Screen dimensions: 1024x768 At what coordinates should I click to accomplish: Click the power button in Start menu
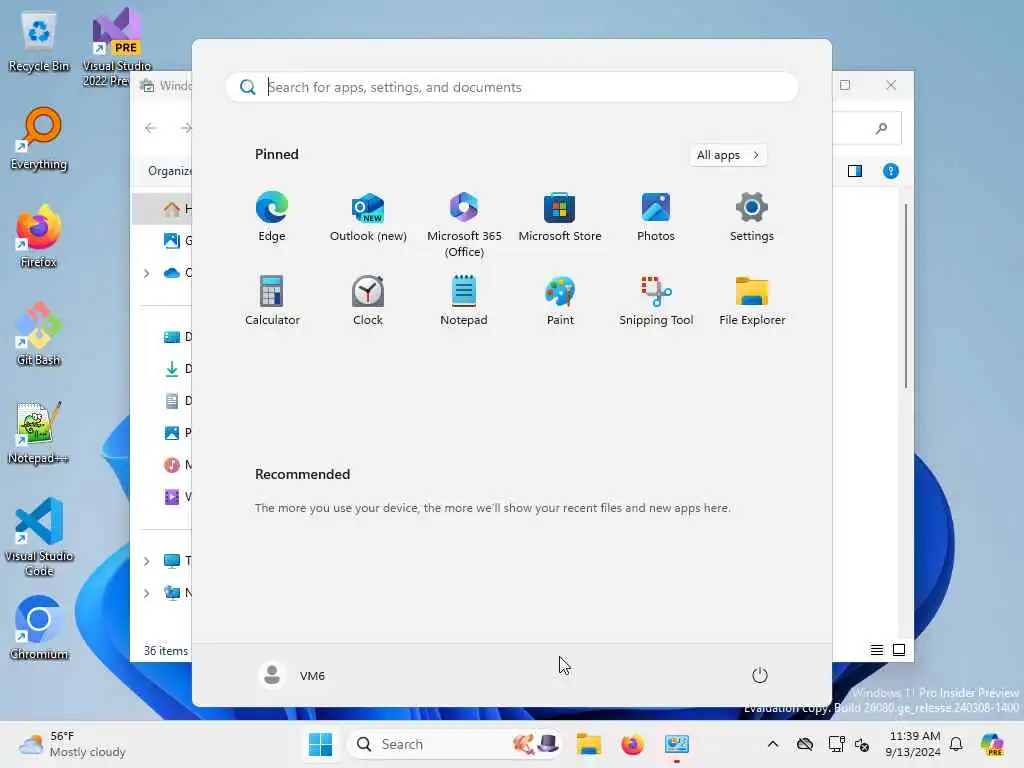(x=760, y=675)
